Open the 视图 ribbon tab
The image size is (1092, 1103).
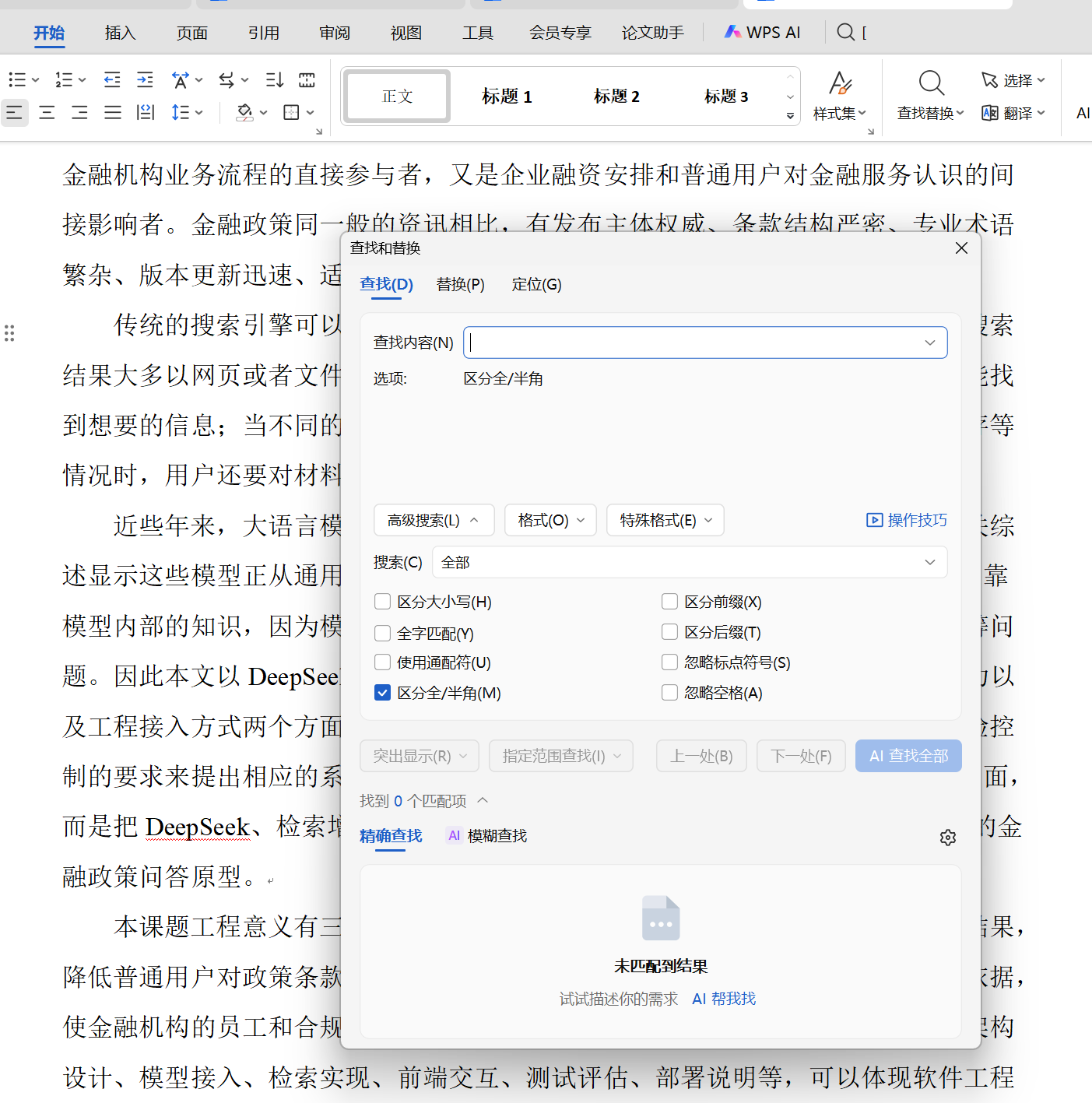tap(406, 33)
